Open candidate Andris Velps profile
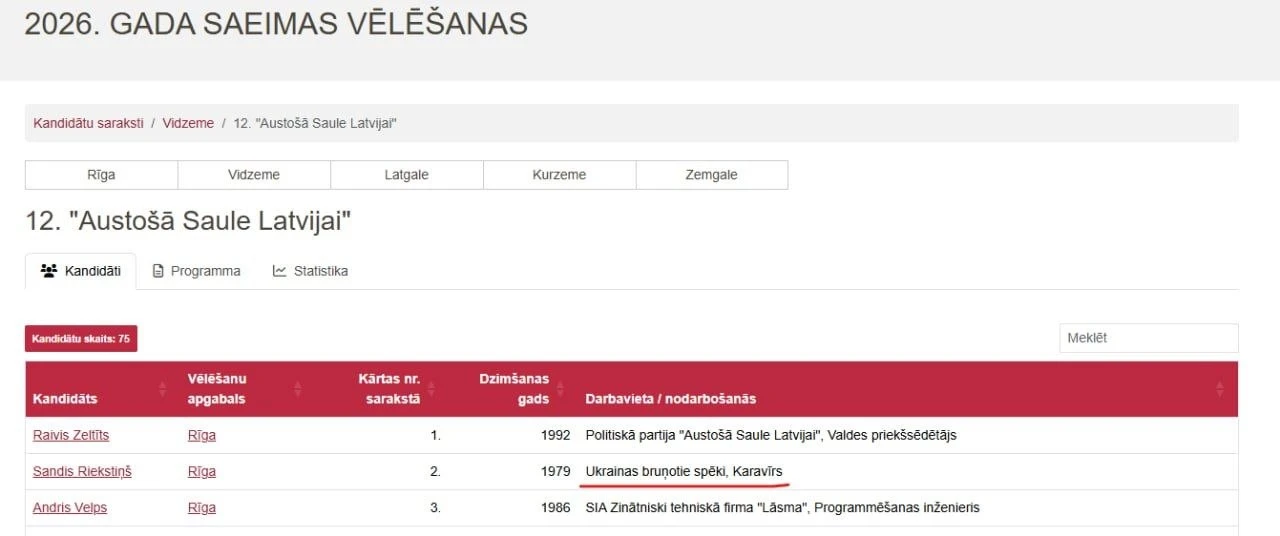Viewport: 1280px width, 536px height. (70, 508)
